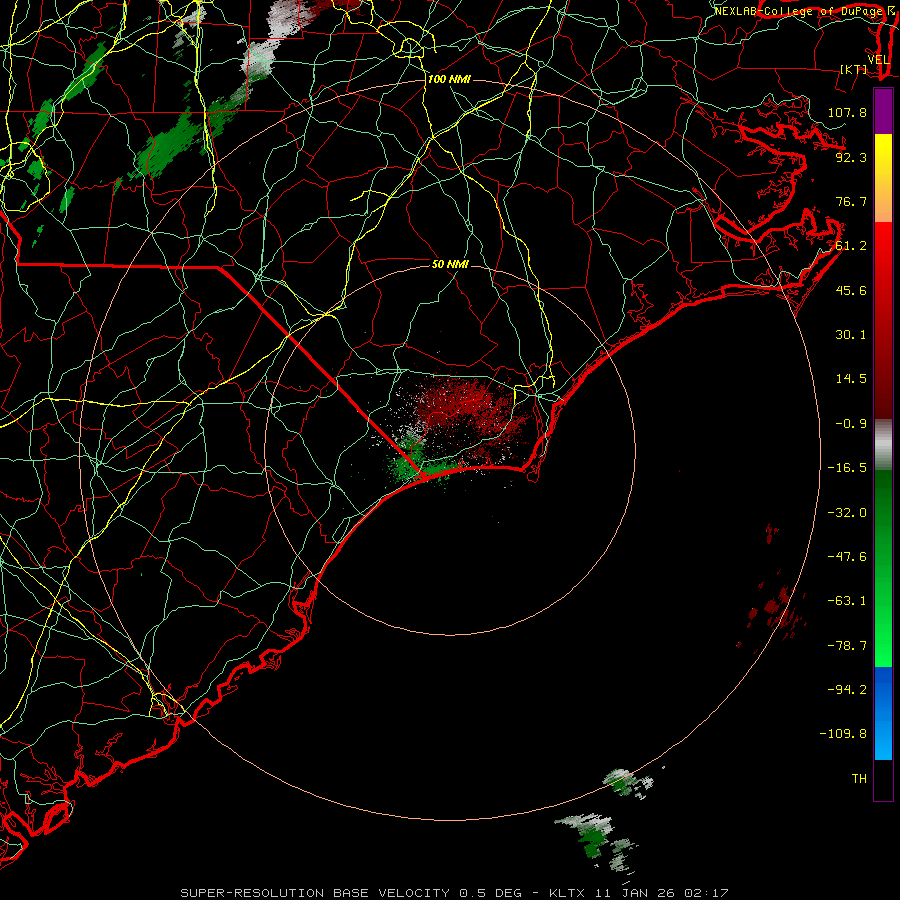This screenshot has width=900, height=900.
Task: Click the -63.1 velocity scale value
Action: tap(847, 601)
